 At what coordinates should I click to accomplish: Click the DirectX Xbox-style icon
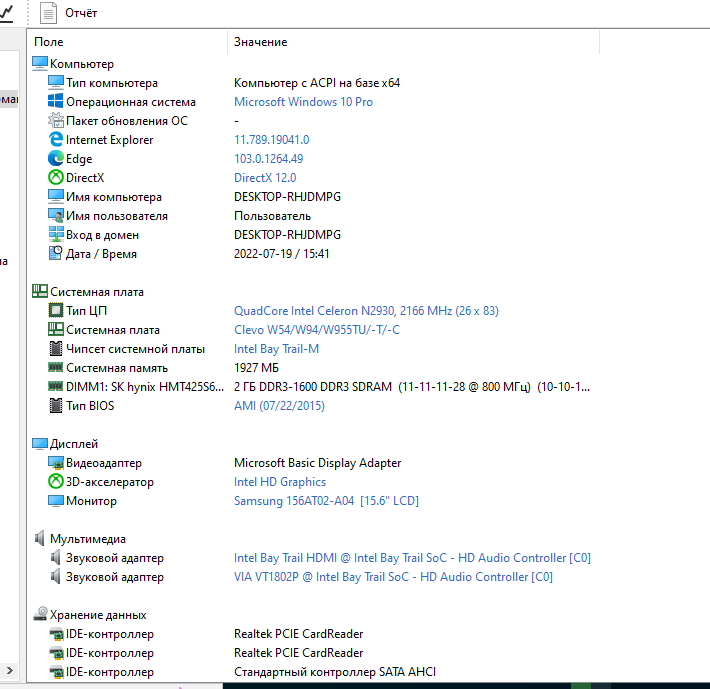pos(56,177)
